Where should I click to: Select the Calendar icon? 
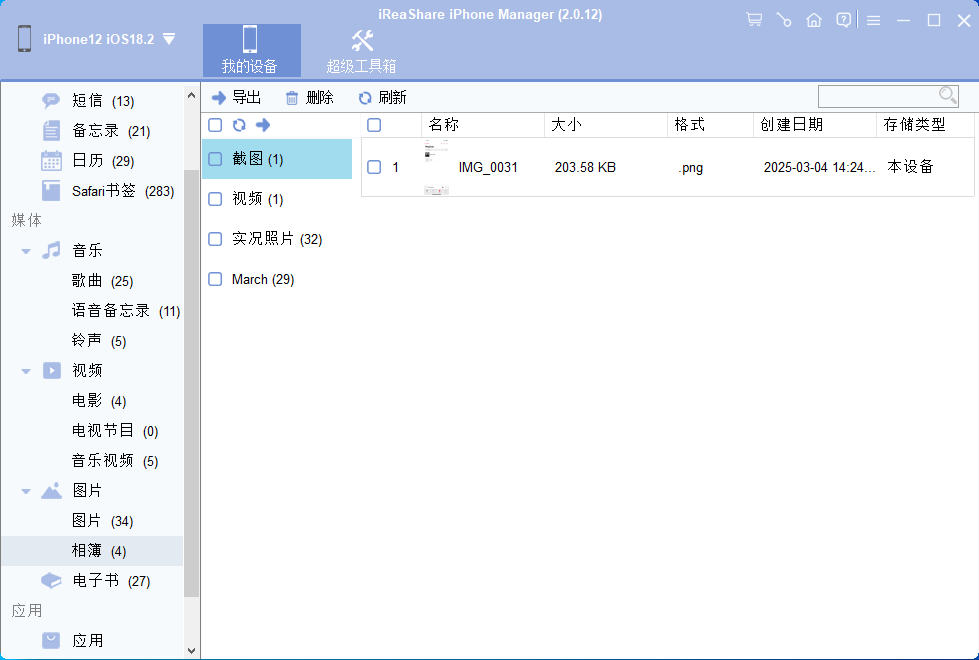click(x=51, y=160)
